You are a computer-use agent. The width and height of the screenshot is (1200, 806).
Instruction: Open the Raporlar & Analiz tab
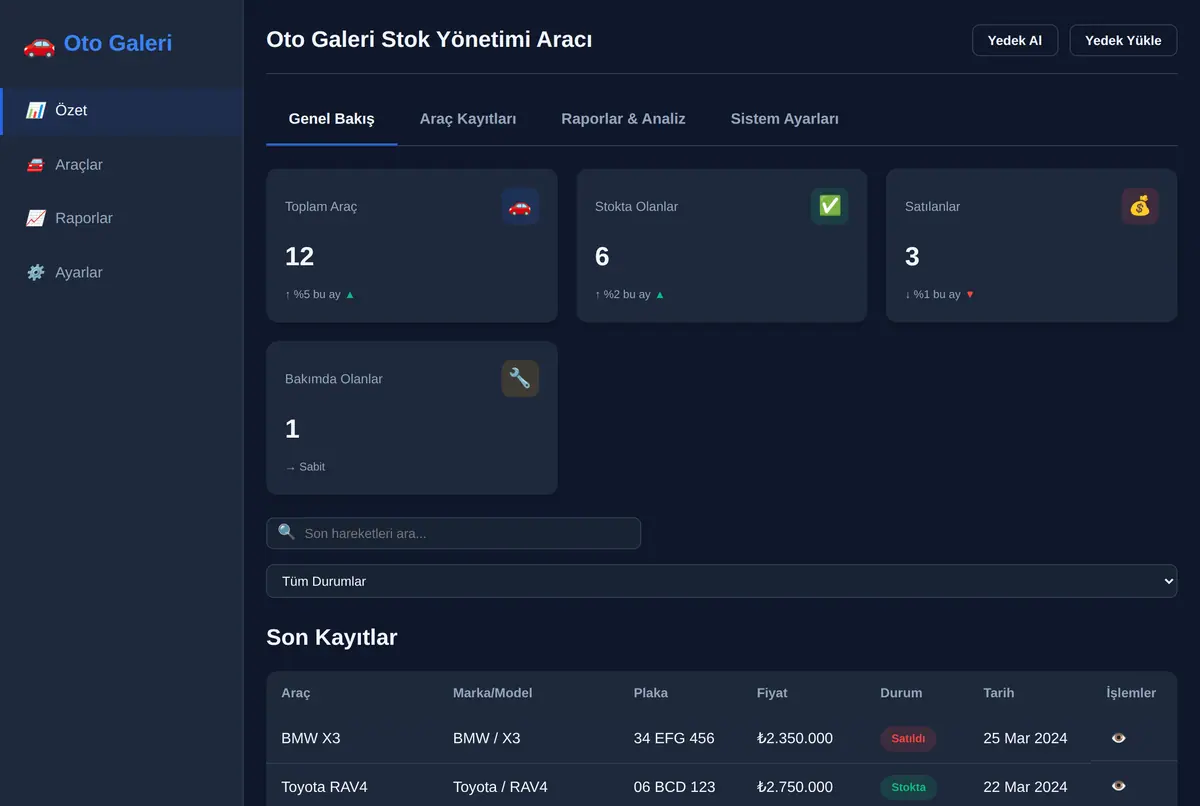coord(623,119)
